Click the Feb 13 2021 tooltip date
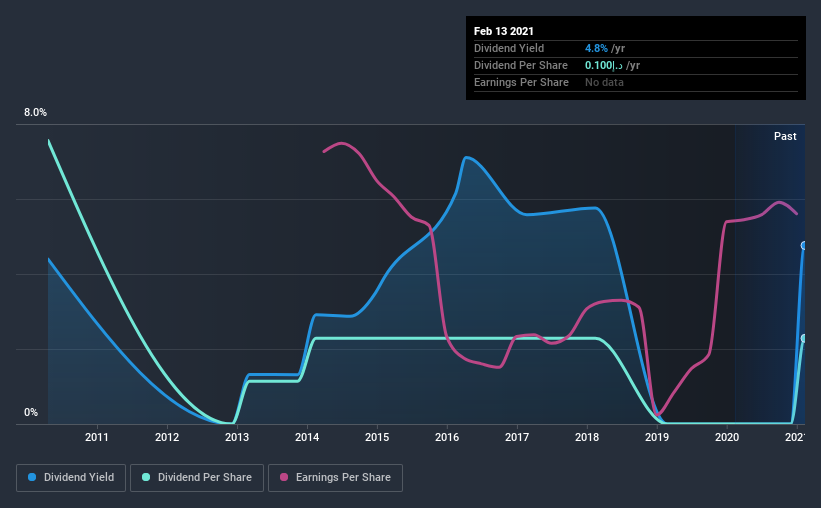The width and height of the screenshot is (821, 508). [x=504, y=31]
